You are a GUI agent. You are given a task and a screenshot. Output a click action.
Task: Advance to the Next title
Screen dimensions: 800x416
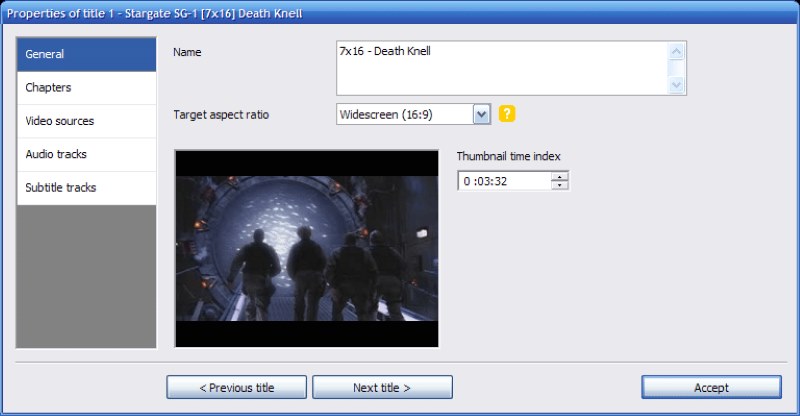coord(382,387)
